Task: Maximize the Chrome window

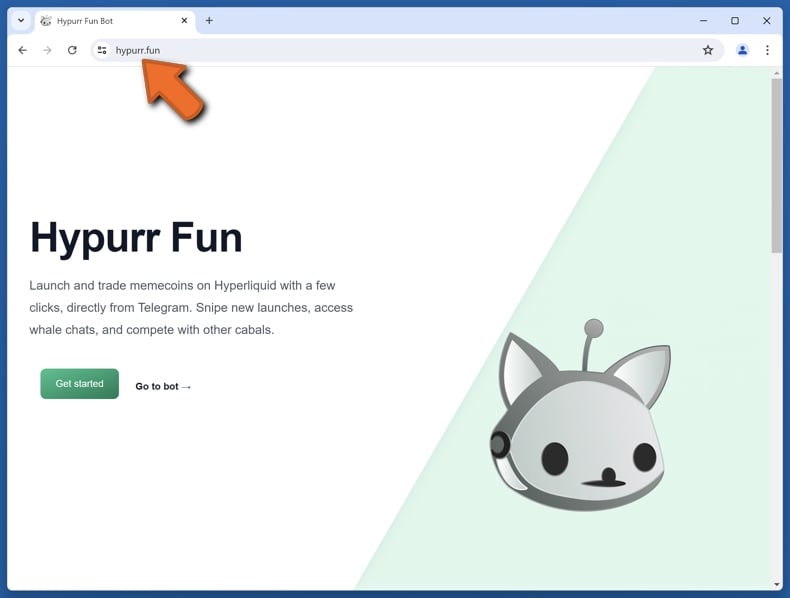Action: point(735,21)
